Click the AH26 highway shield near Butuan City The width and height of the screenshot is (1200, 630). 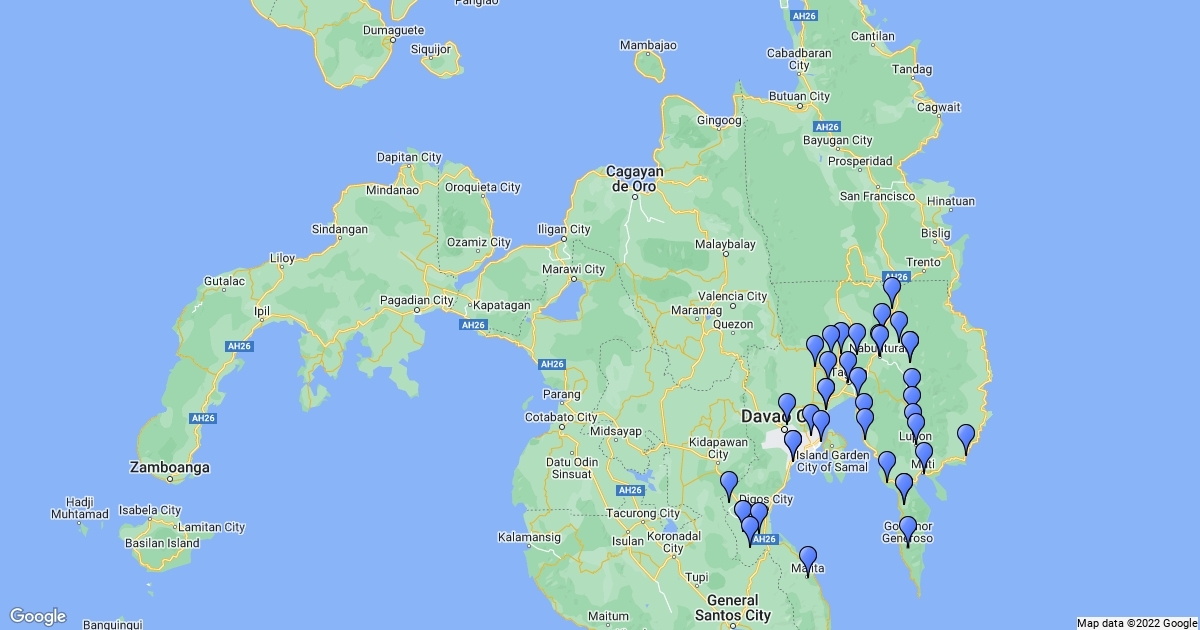pos(826,127)
